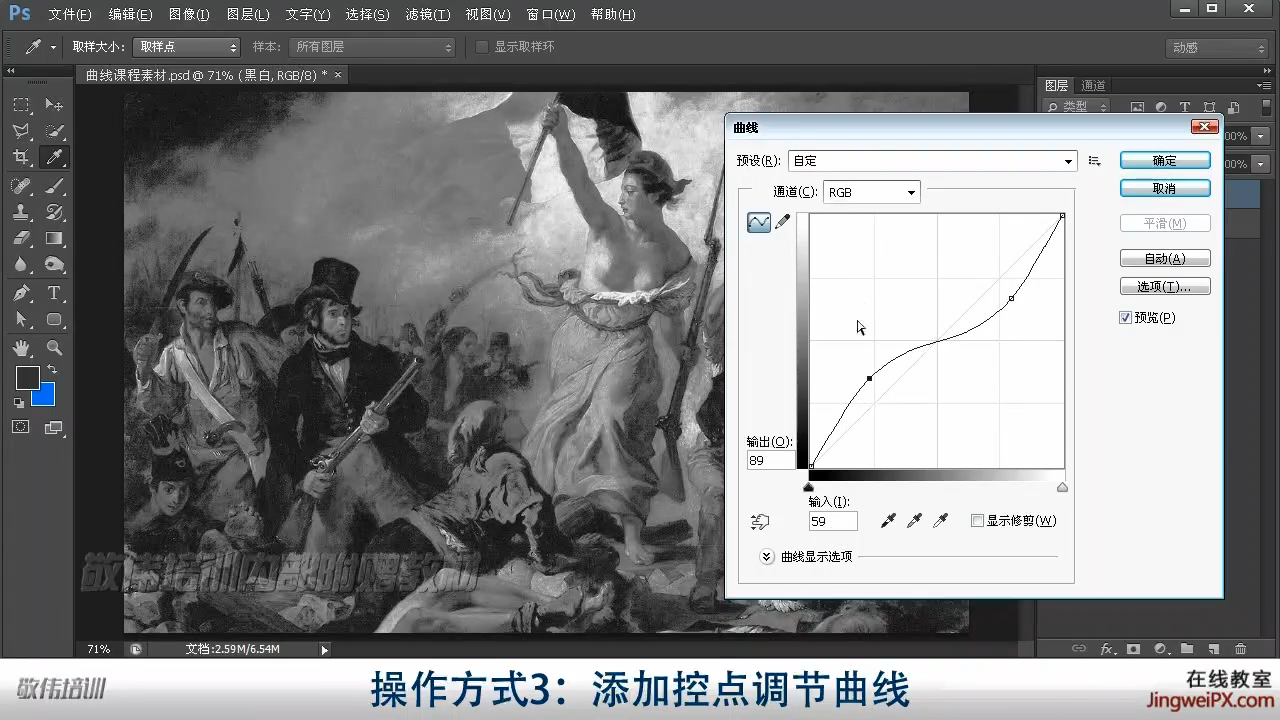Filter layers by adjustment layer type
Screen dimensions: 1280x720
tap(1161, 108)
